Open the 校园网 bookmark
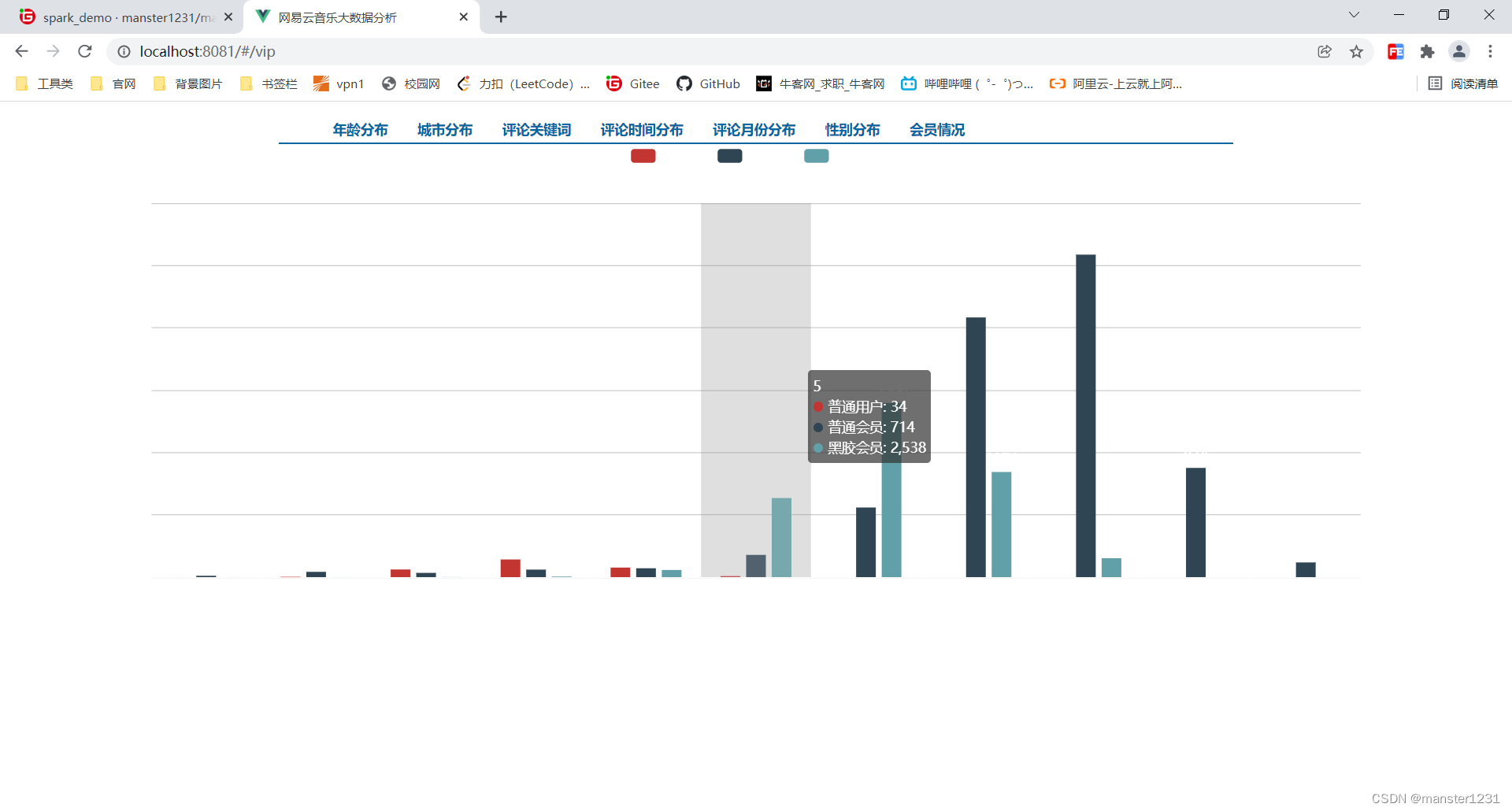1512x811 pixels. pos(411,83)
